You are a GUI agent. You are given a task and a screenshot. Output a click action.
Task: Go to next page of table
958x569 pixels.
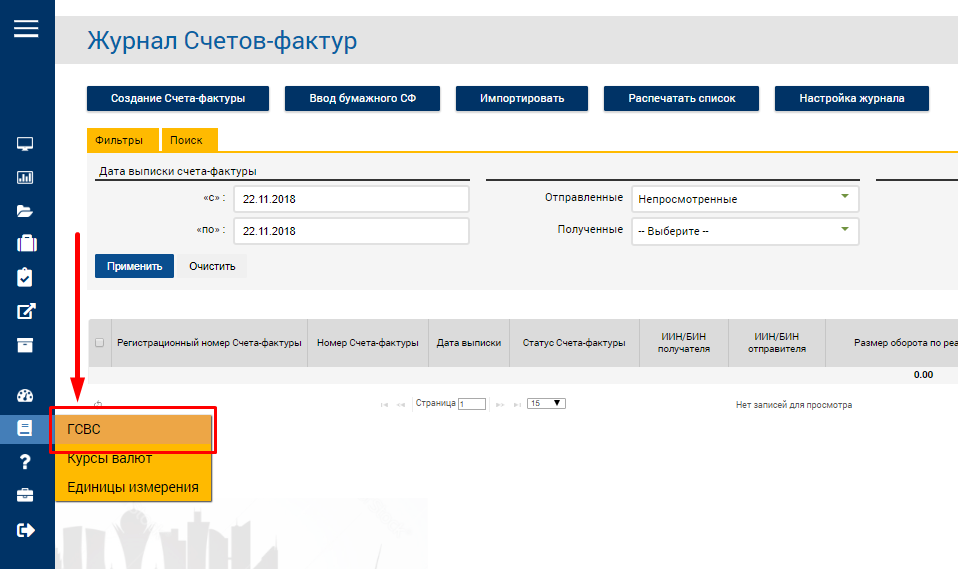(500, 405)
